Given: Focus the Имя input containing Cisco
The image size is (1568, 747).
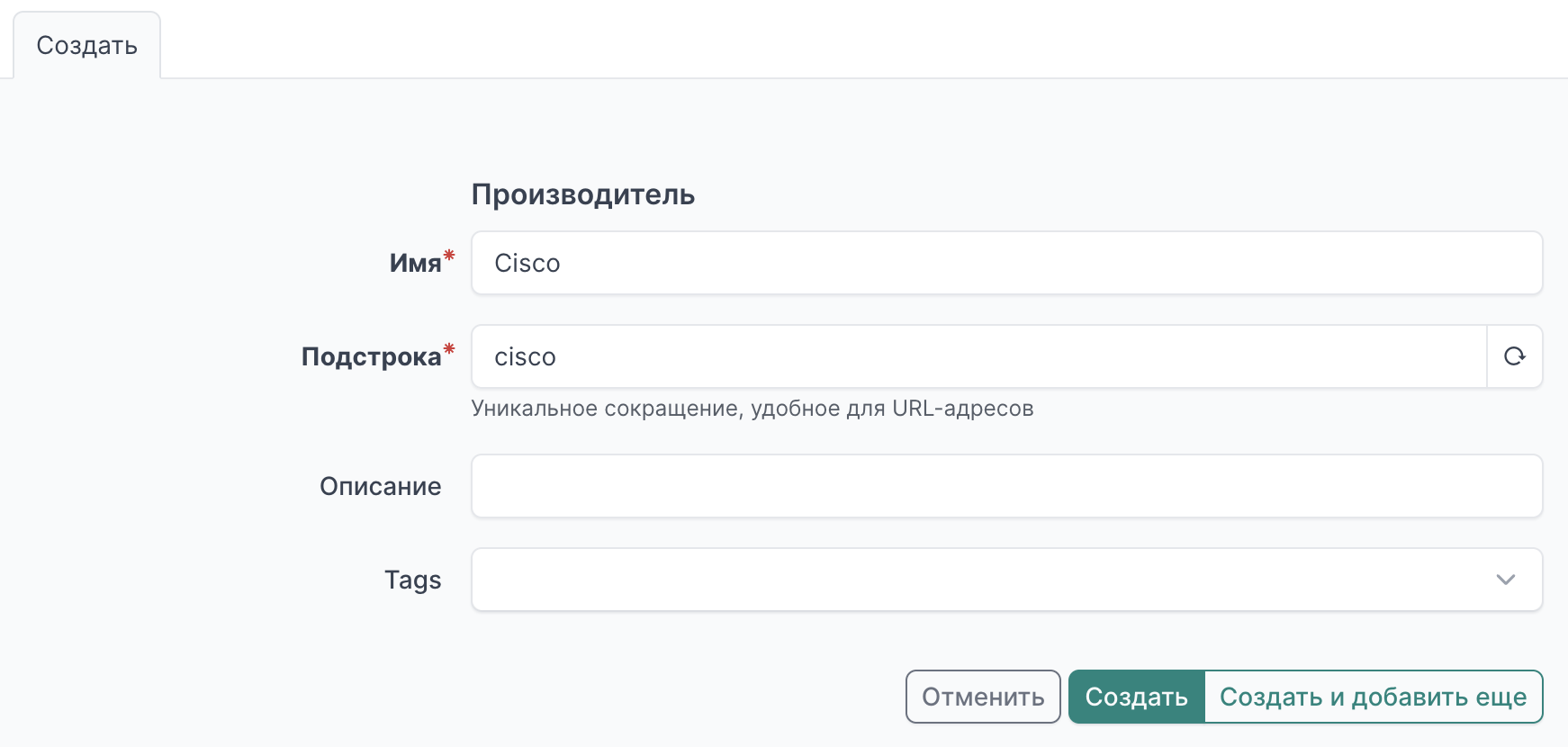Looking at the screenshot, I should pyautogui.click(x=1006, y=263).
